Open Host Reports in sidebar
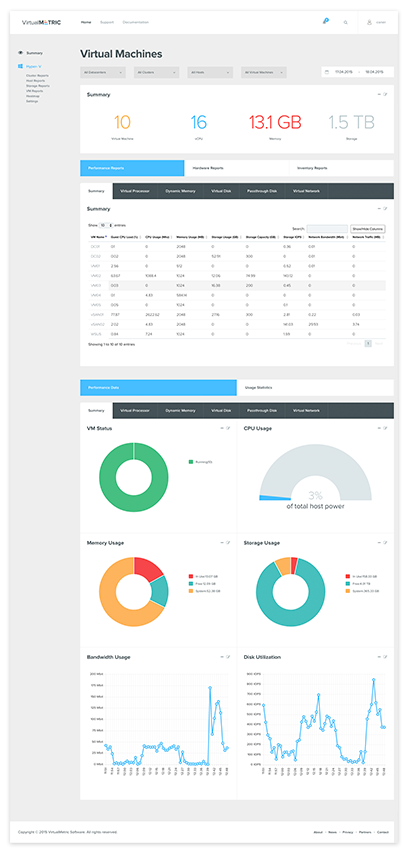Screen dimensions: 407x861 click(35, 81)
